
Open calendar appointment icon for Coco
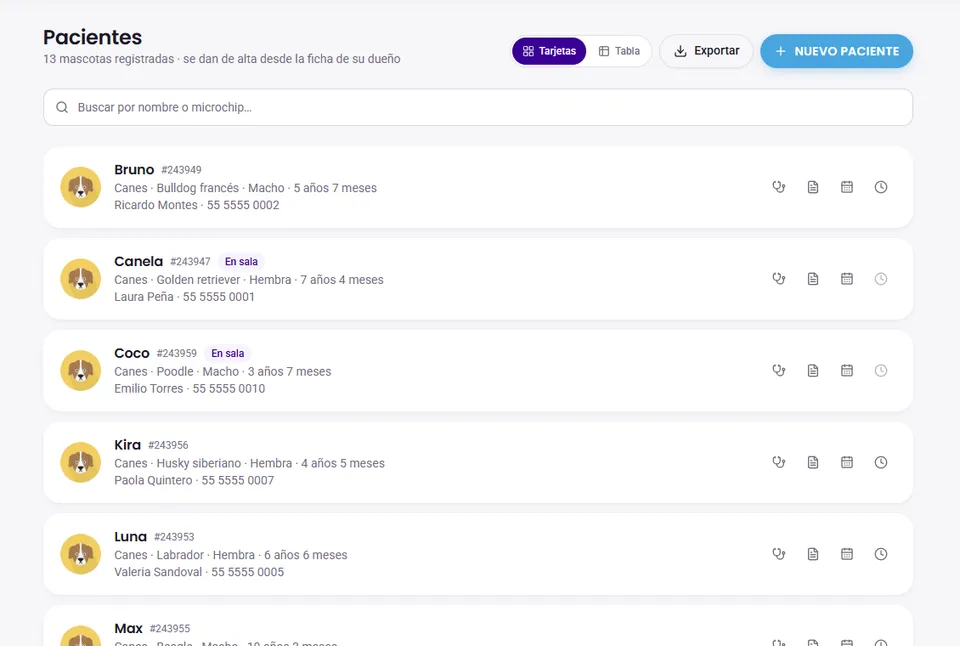(x=847, y=370)
